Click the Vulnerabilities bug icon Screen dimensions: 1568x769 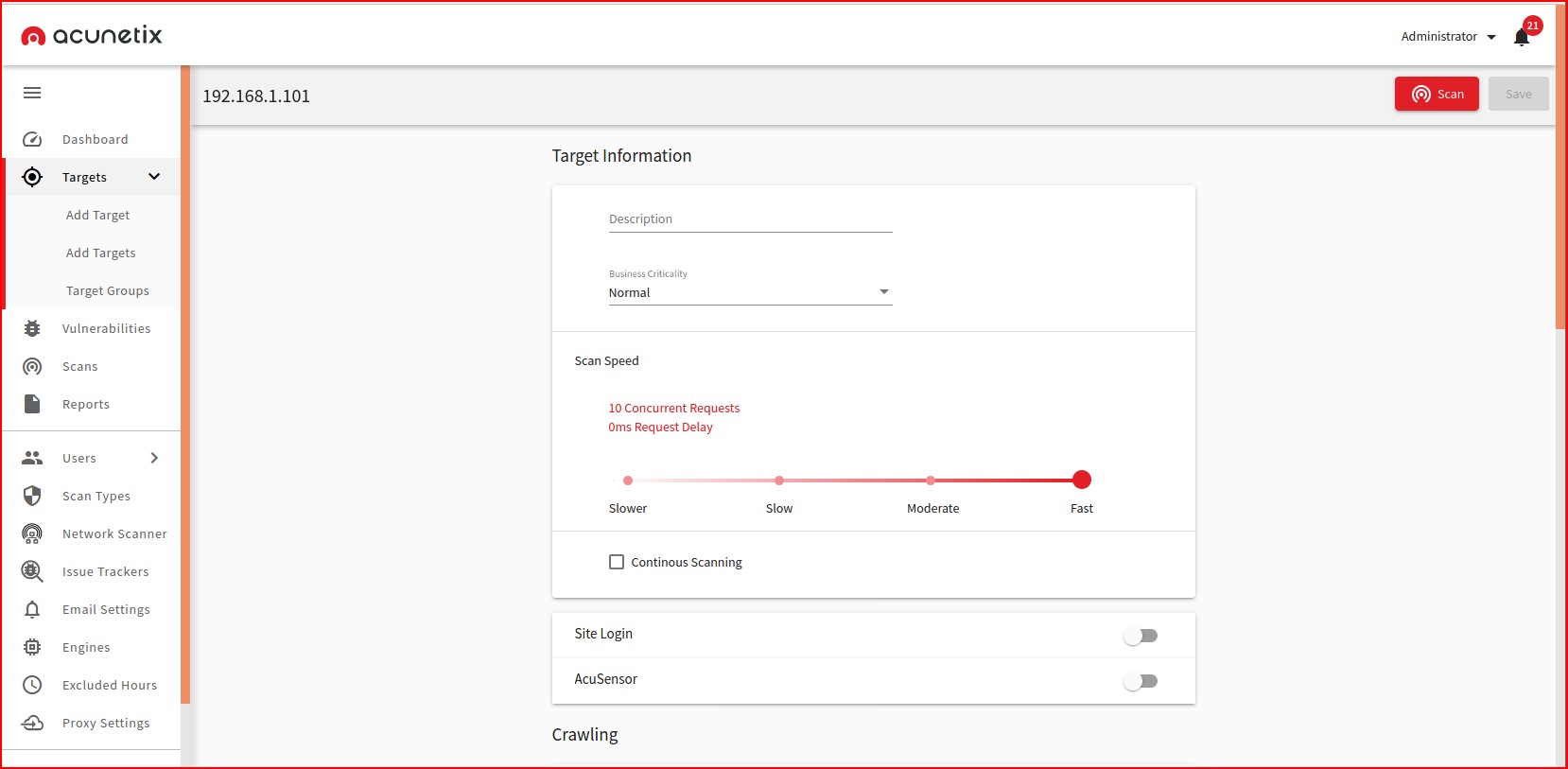32,328
